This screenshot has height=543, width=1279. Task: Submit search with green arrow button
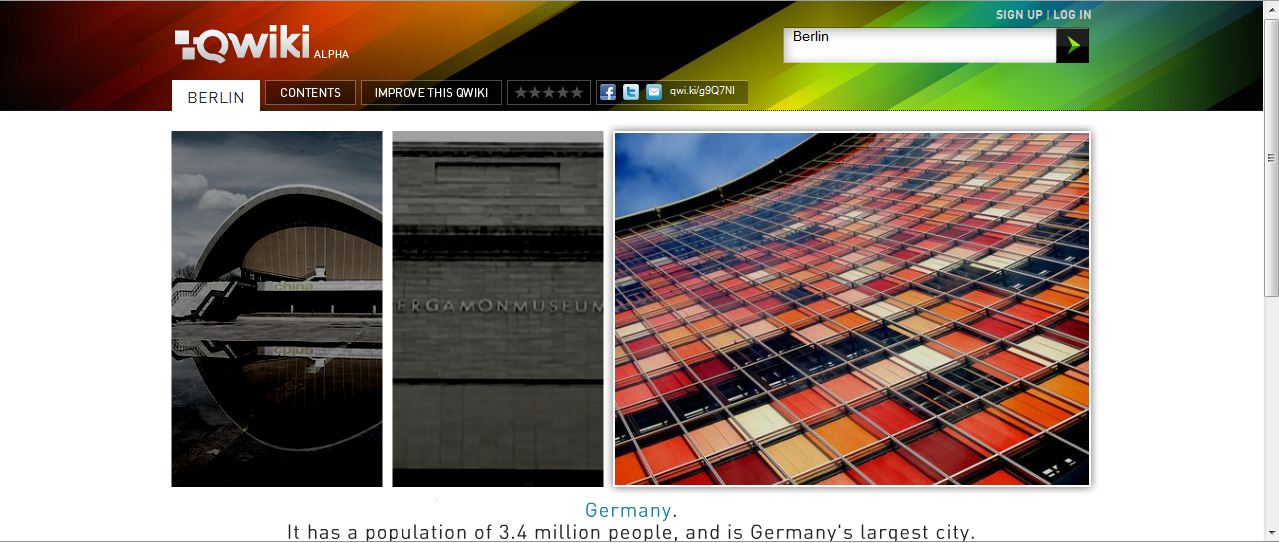click(1073, 45)
